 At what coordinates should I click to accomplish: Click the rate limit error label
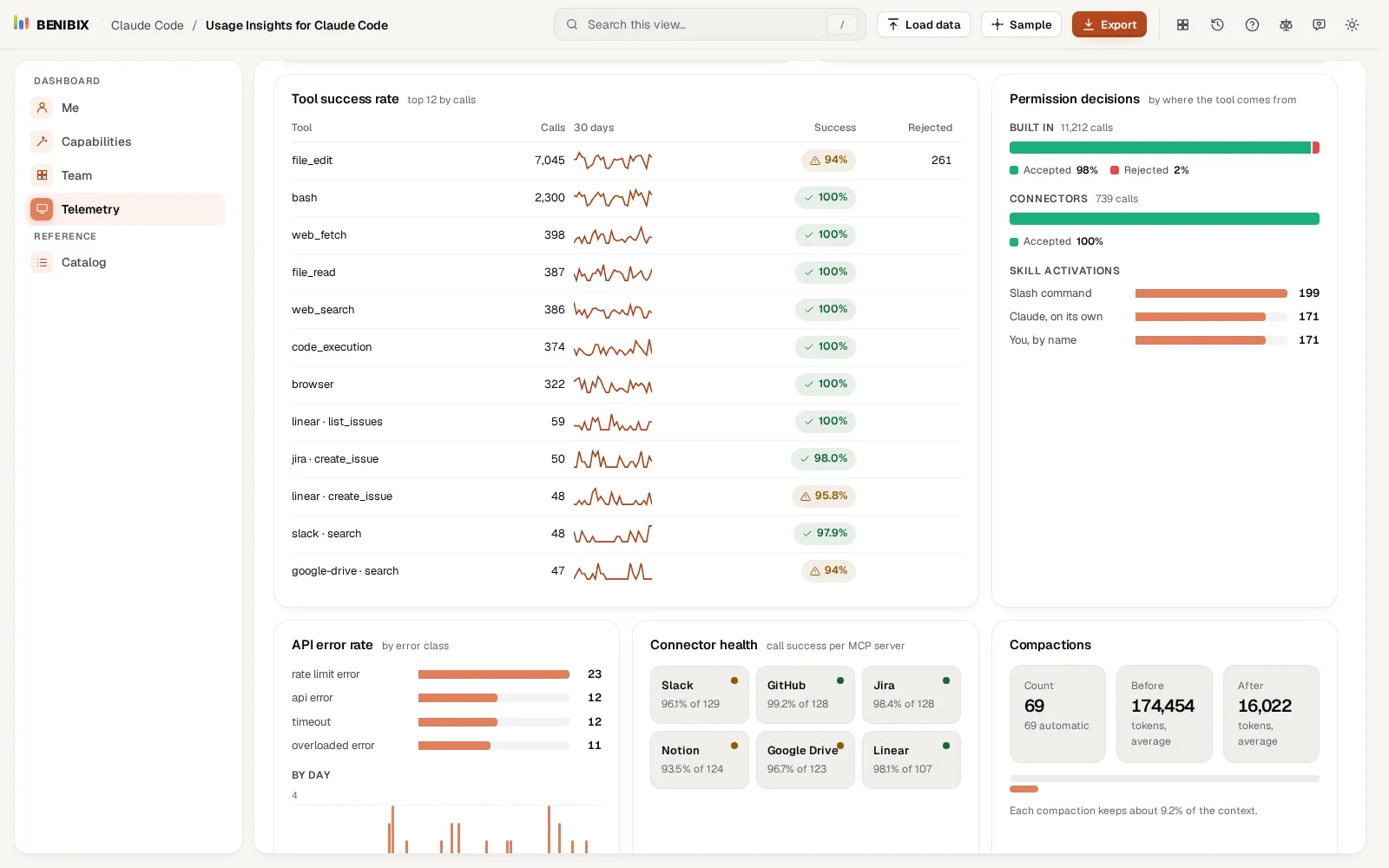tap(326, 674)
